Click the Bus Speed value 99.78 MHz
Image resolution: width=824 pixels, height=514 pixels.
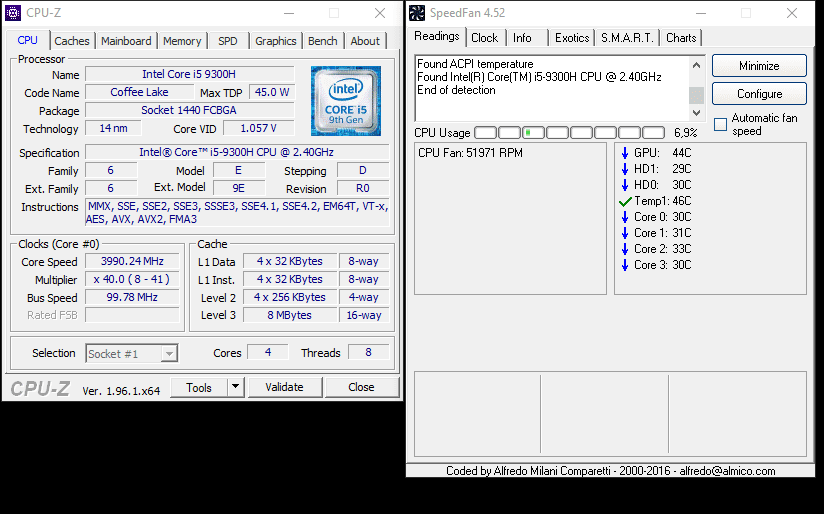pos(132,297)
